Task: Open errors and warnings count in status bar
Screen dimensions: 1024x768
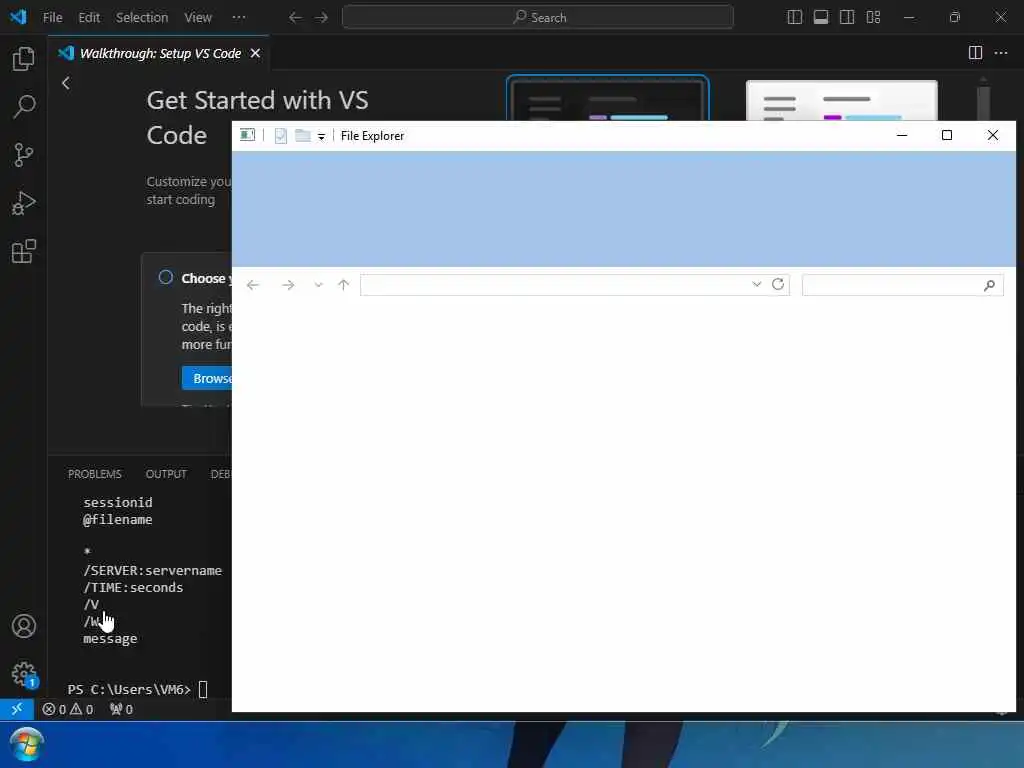Action: [x=68, y=709]
